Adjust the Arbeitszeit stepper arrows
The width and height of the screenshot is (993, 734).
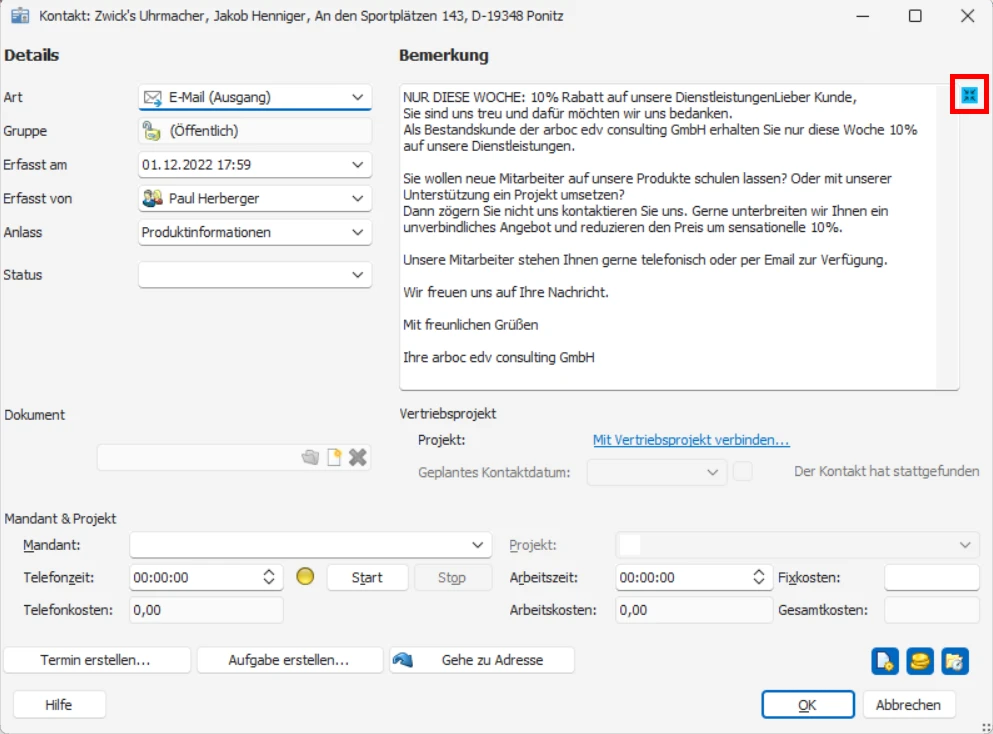coord(759,577)
